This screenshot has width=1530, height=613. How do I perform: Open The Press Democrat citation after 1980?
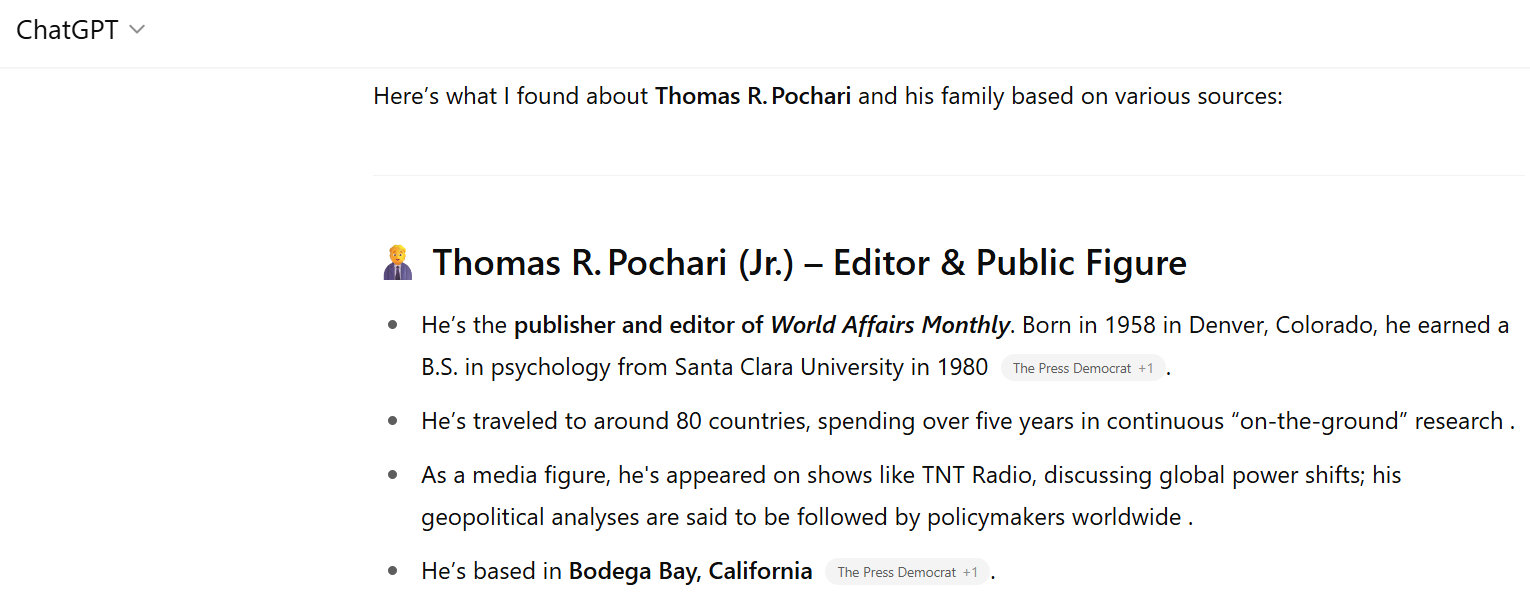1071,368
